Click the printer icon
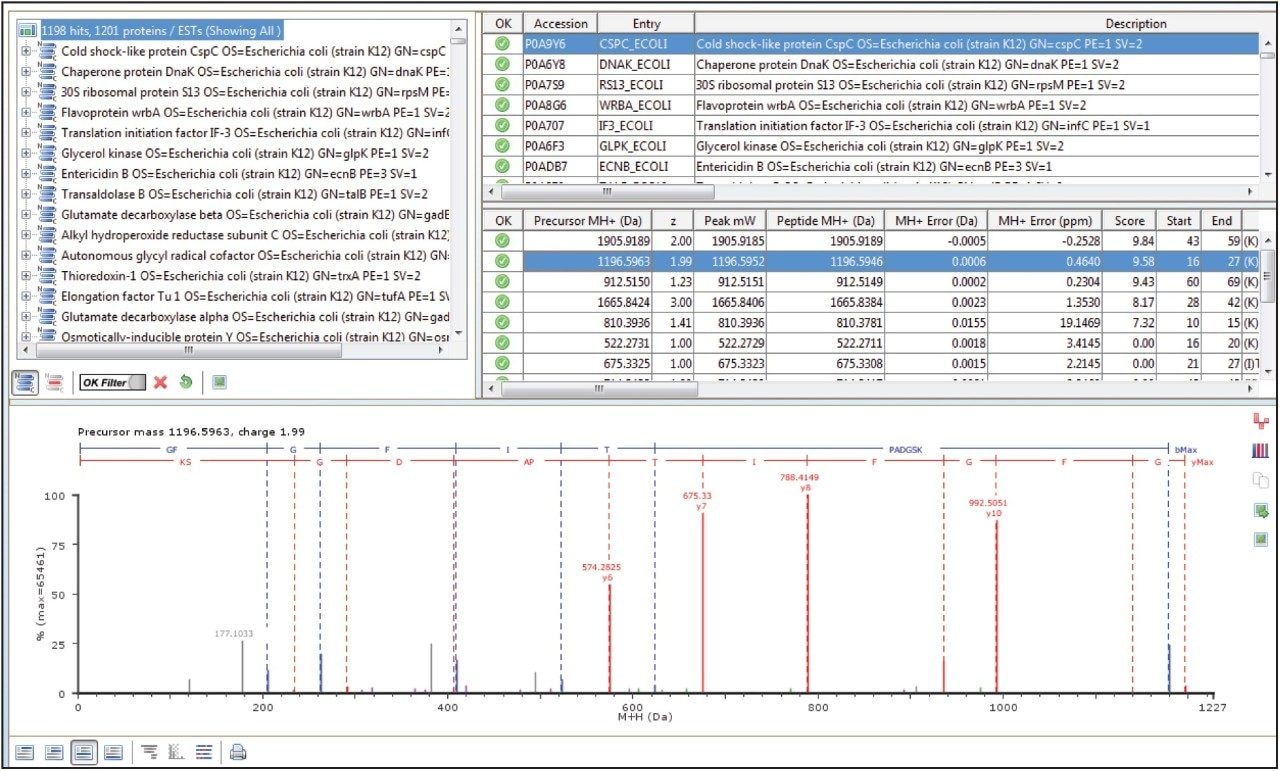The height and width of the screenshot is (771, 1280). [238, 752]
